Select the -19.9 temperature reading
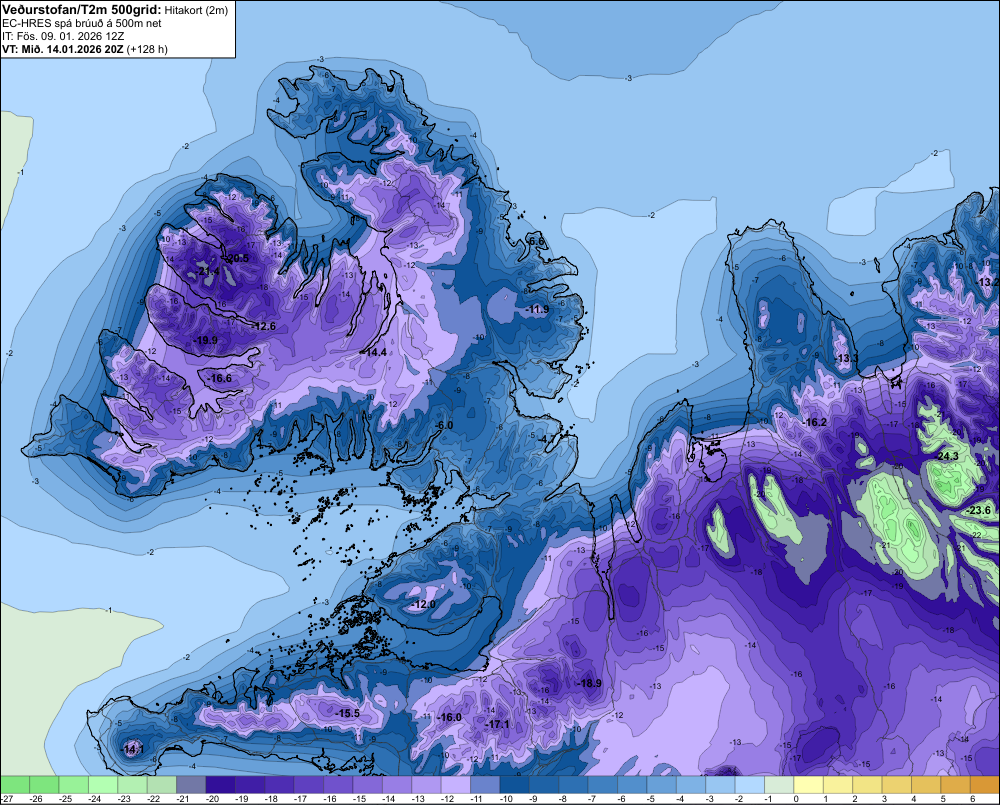 [205, 340]
